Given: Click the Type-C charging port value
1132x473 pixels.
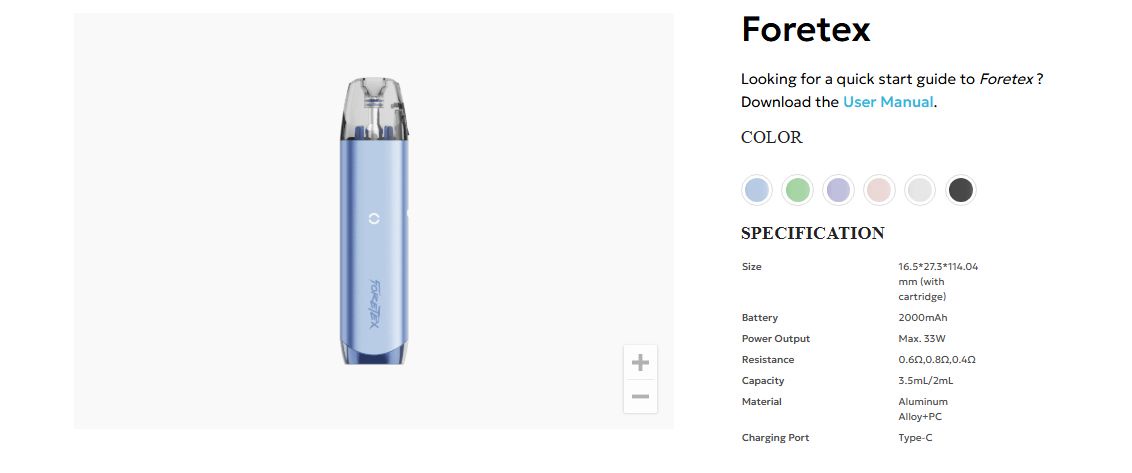Looking at the screenshot, I should pyautogui.click(x=915, y=438).
